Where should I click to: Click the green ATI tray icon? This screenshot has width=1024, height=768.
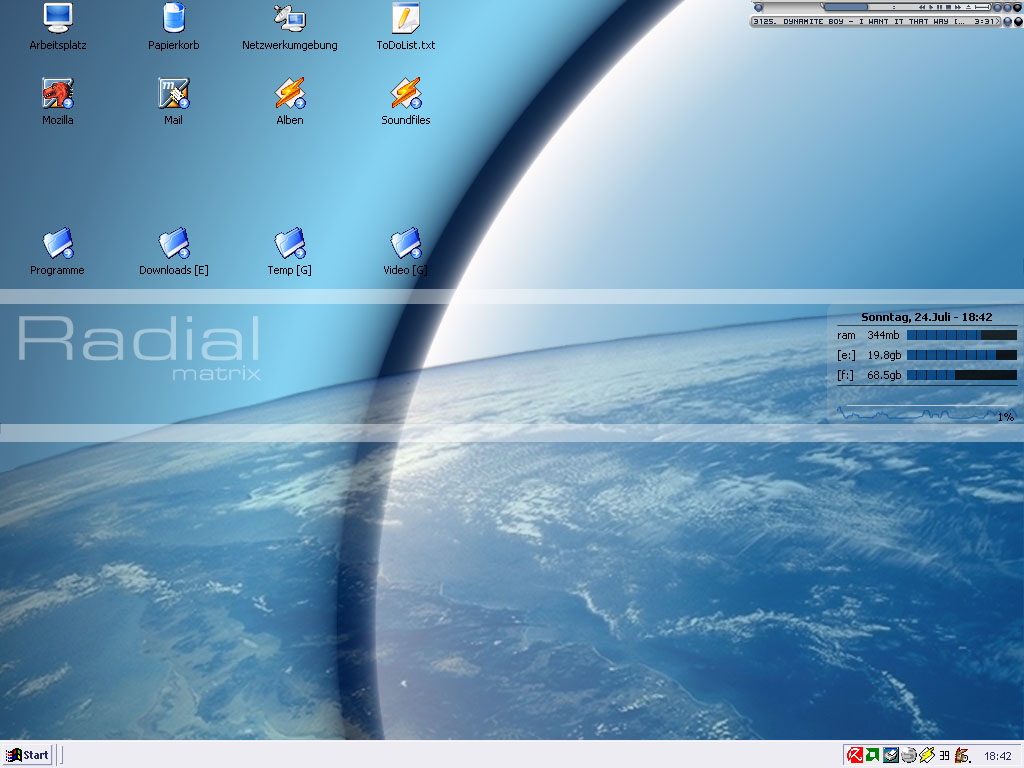(872, 755)
